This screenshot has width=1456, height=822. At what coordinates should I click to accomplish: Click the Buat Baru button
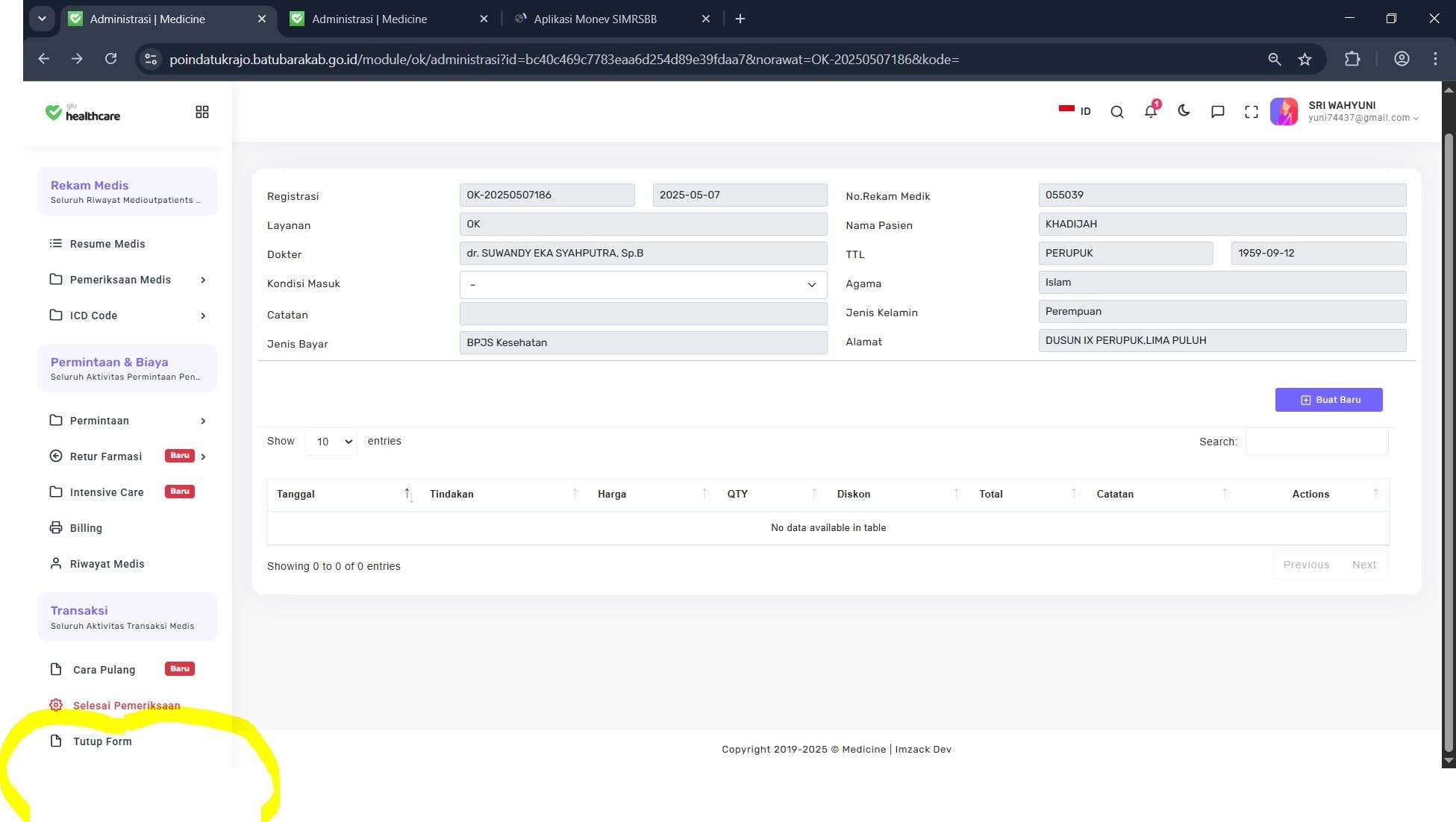tap(1328, 400)
